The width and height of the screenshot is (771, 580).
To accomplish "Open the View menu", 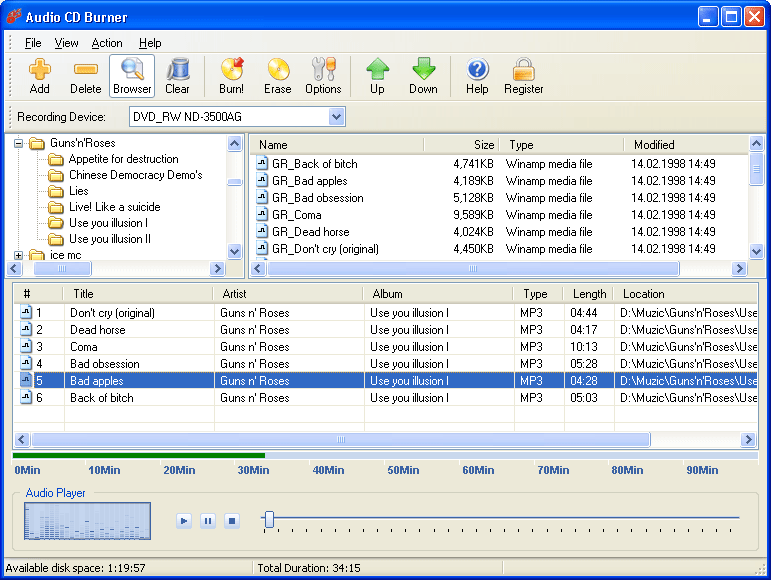I will (x=66, y=43).
